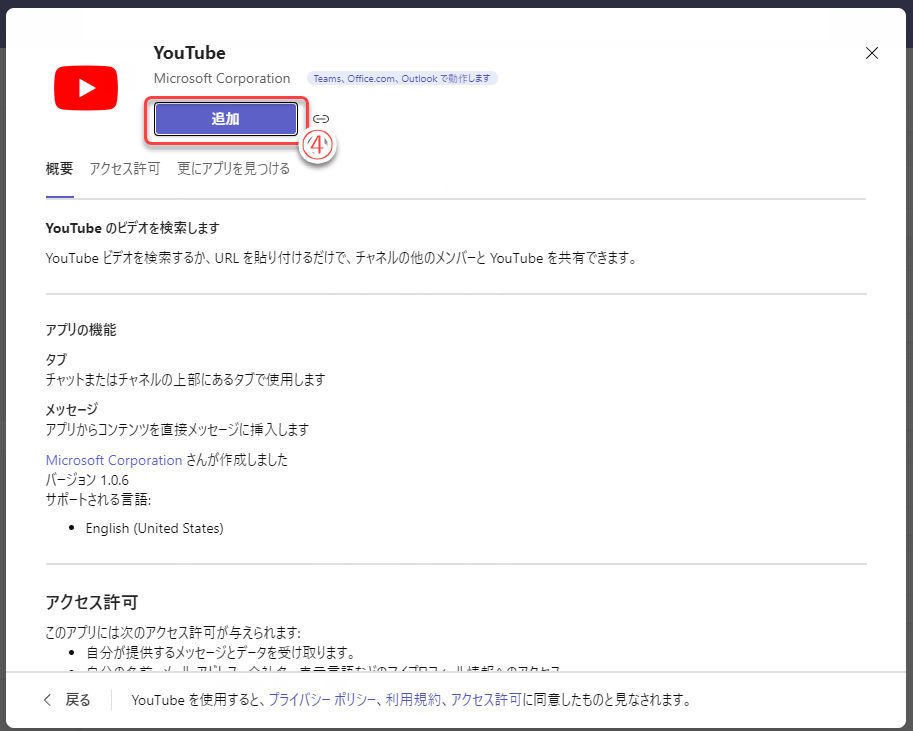Open the Microsoft Corporation creator link

(x=114, y=460)
